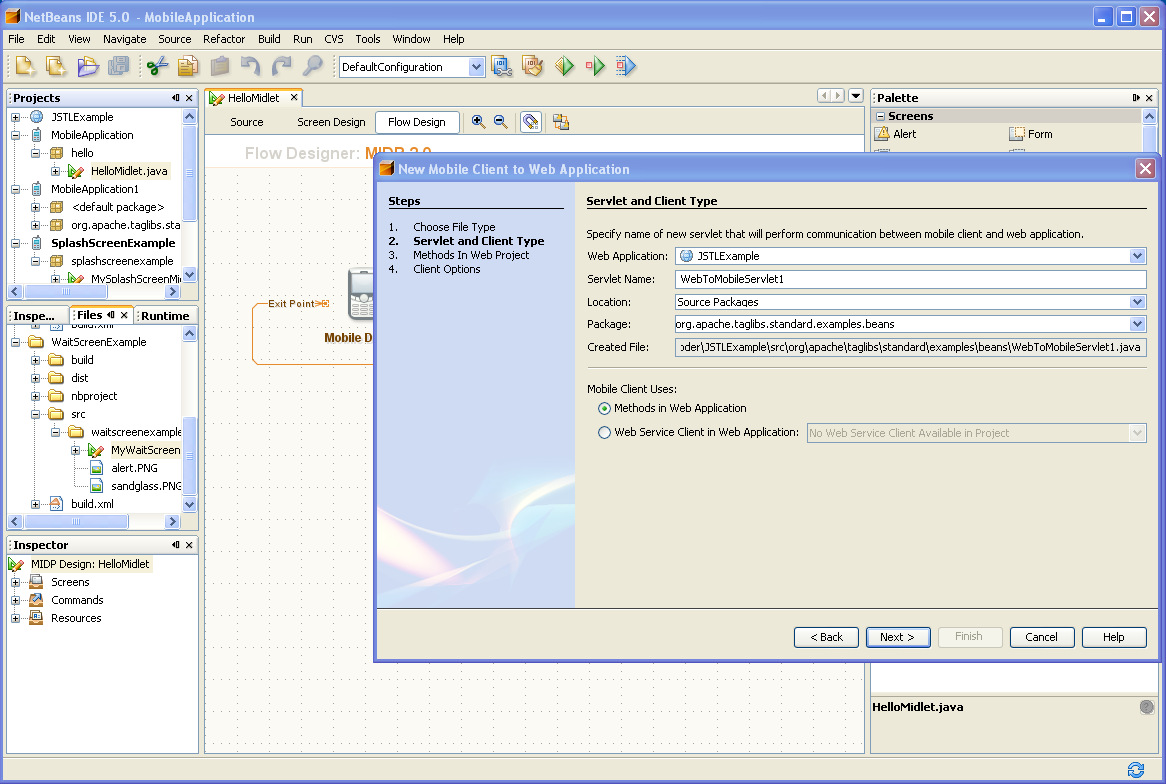Select sandglass.PNG in Files tree
The height and width of the screenshot is (784, 1166).
point(146,486)
